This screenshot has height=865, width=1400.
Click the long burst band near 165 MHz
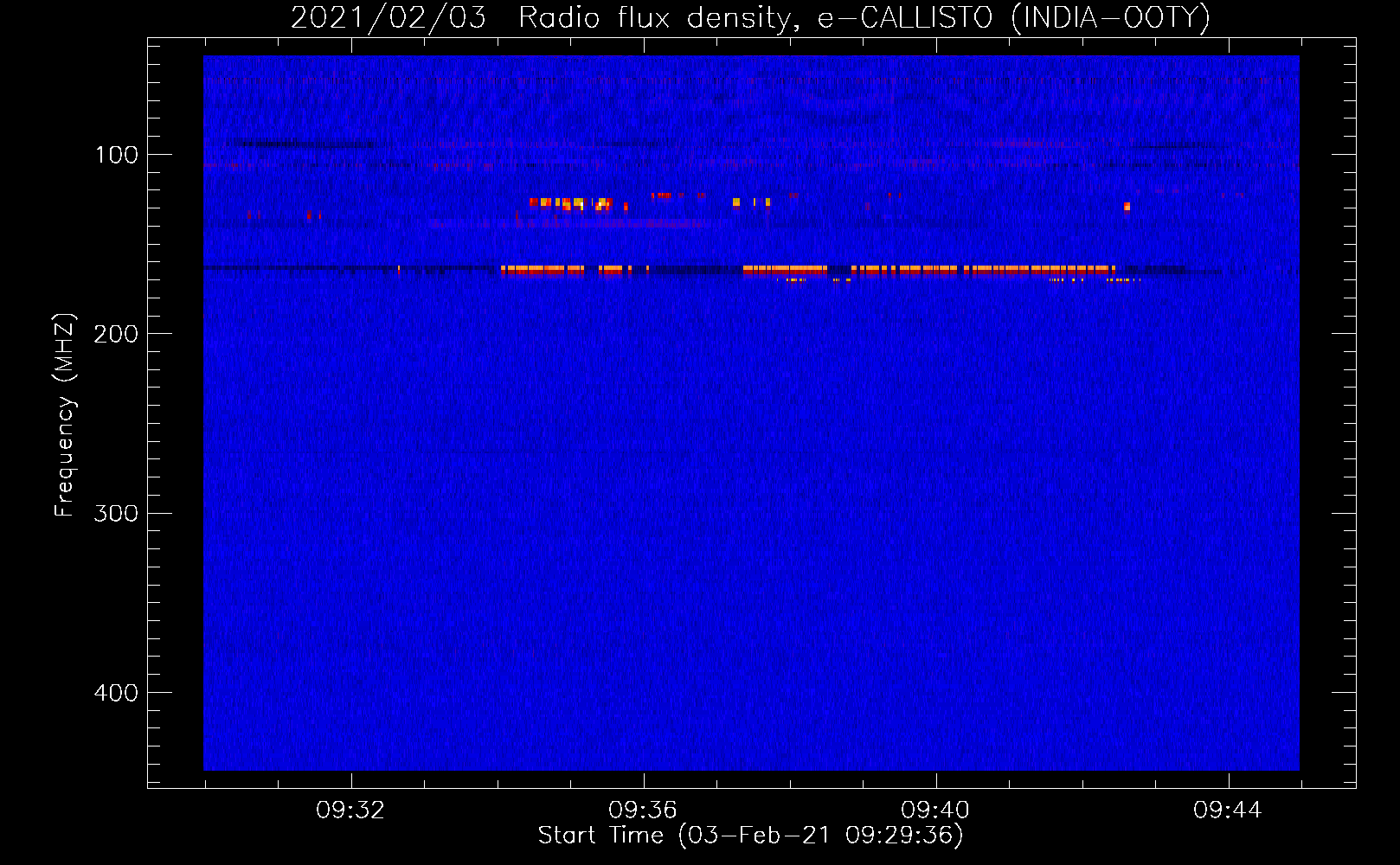pos(808,271)
